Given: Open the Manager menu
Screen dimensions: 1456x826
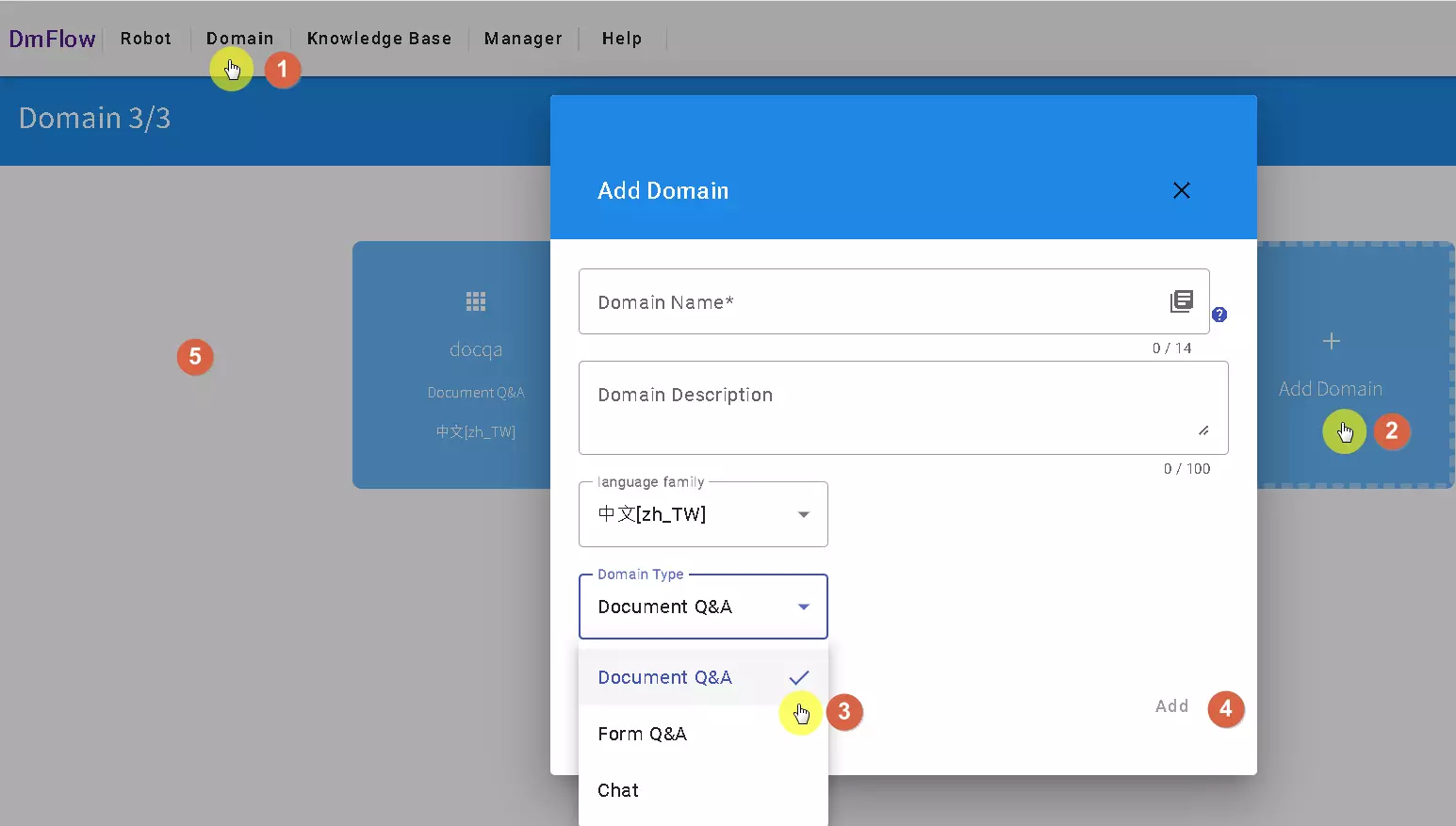Looking at the screenshot, I should (x=523, y=39).
